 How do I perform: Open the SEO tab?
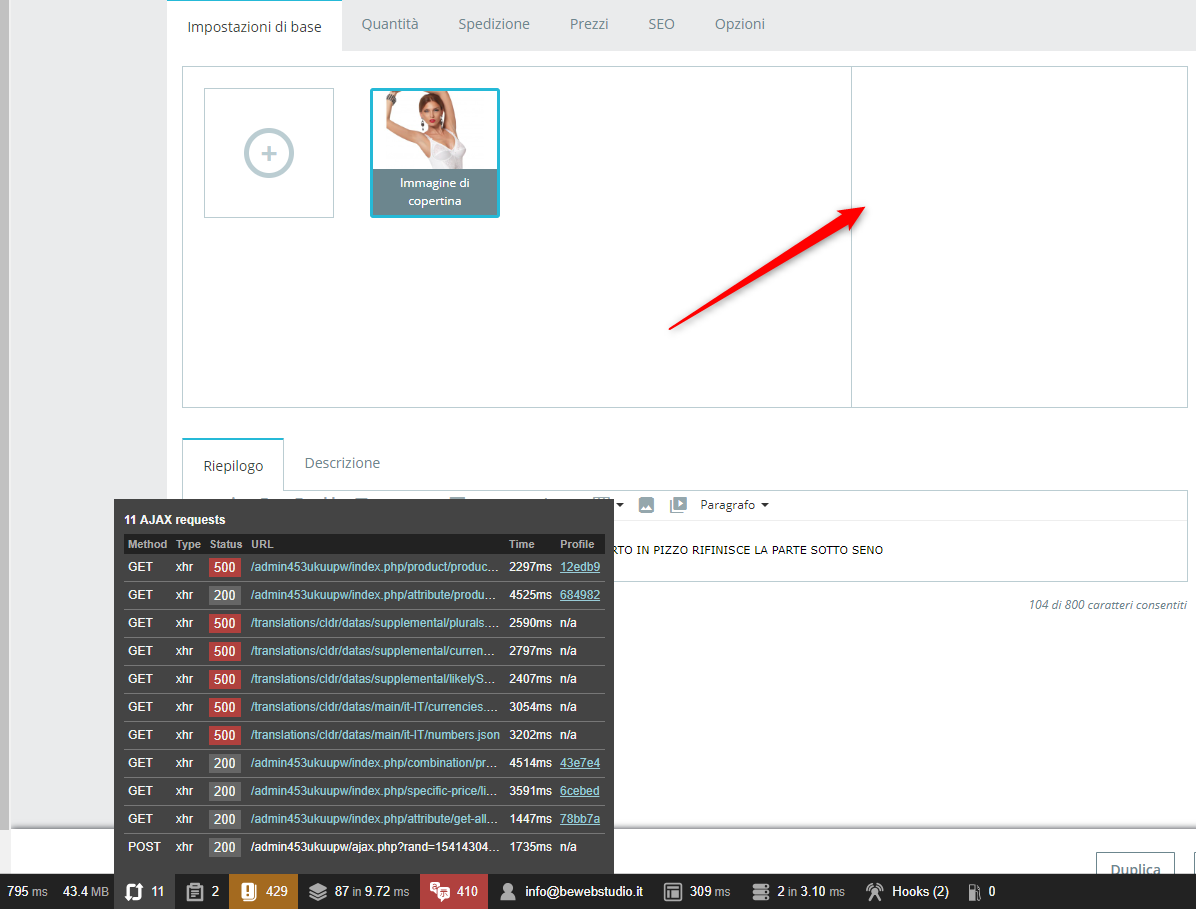[661, 24]
